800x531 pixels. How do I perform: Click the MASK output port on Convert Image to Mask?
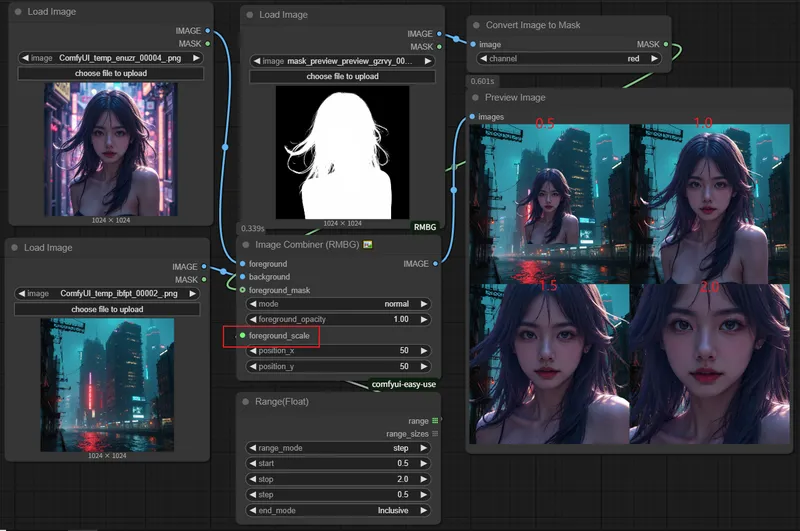667,44
